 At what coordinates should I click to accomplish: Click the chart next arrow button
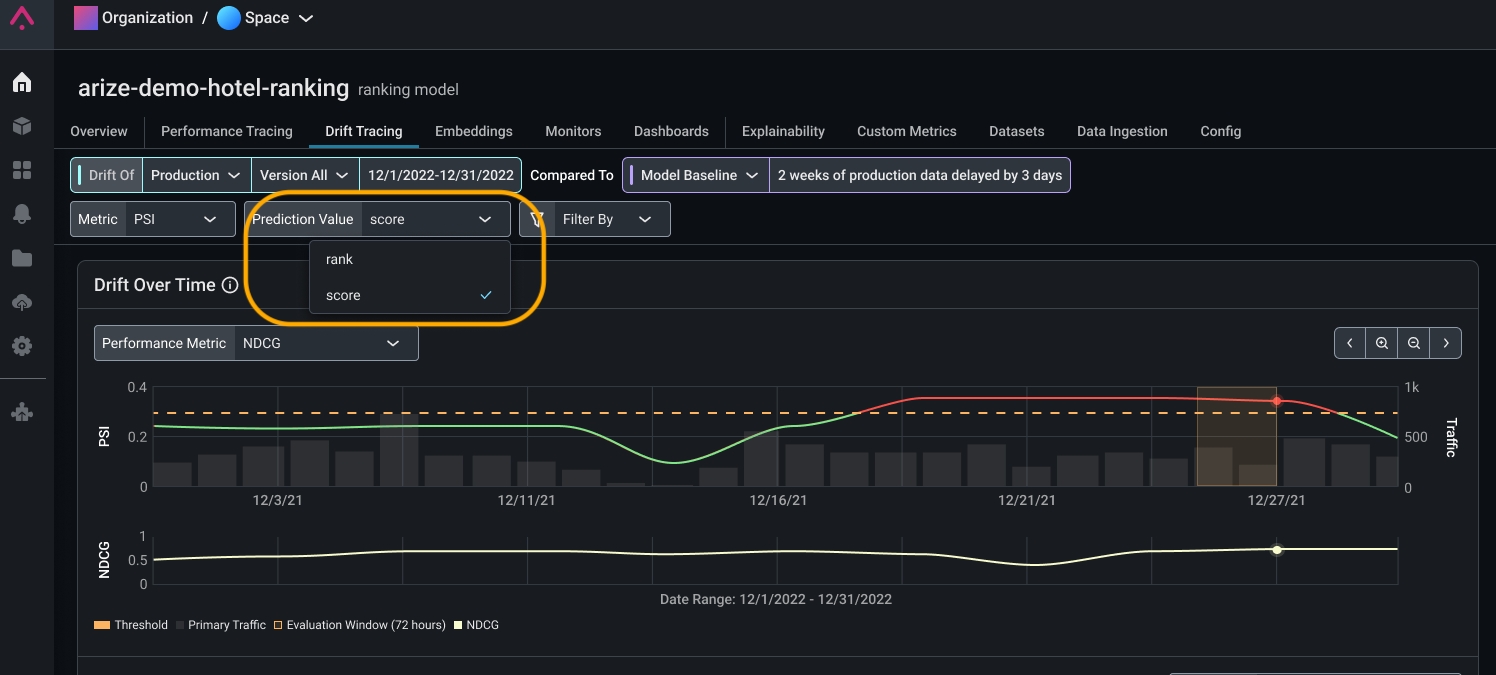pos(1446,343)
